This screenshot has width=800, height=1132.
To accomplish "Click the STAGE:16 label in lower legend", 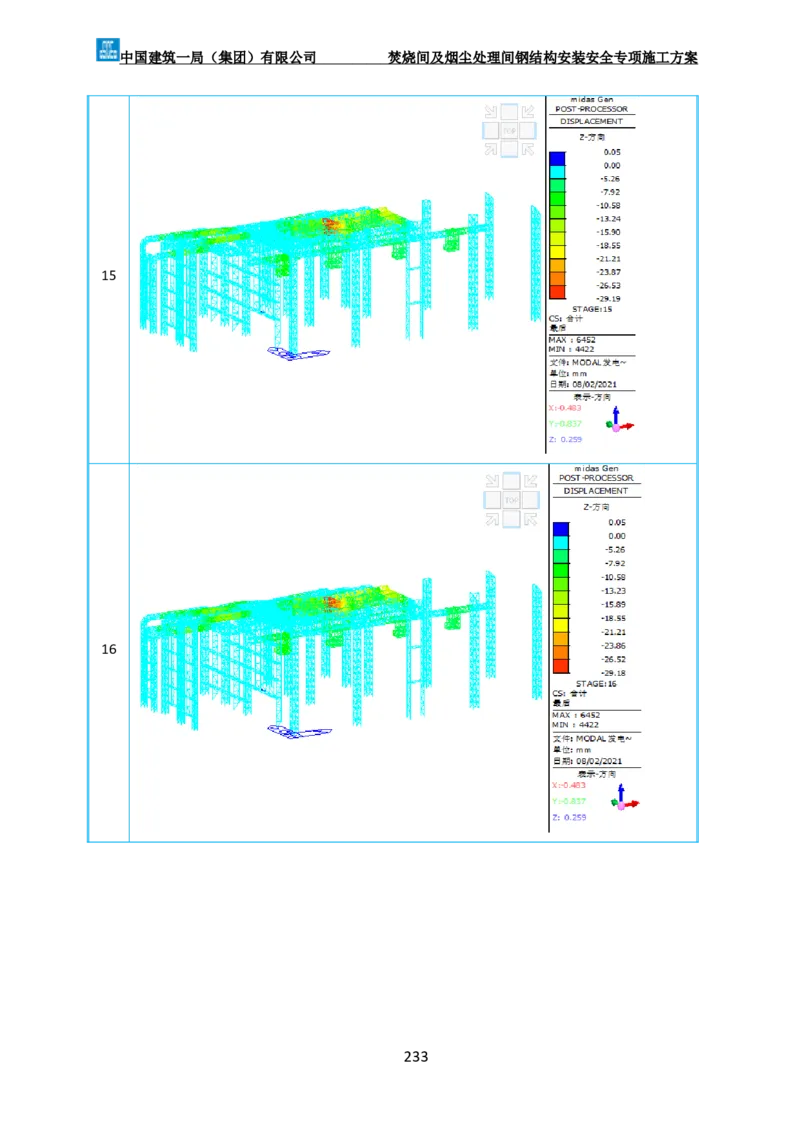I will pyautogui.click(x=597, y=684).
